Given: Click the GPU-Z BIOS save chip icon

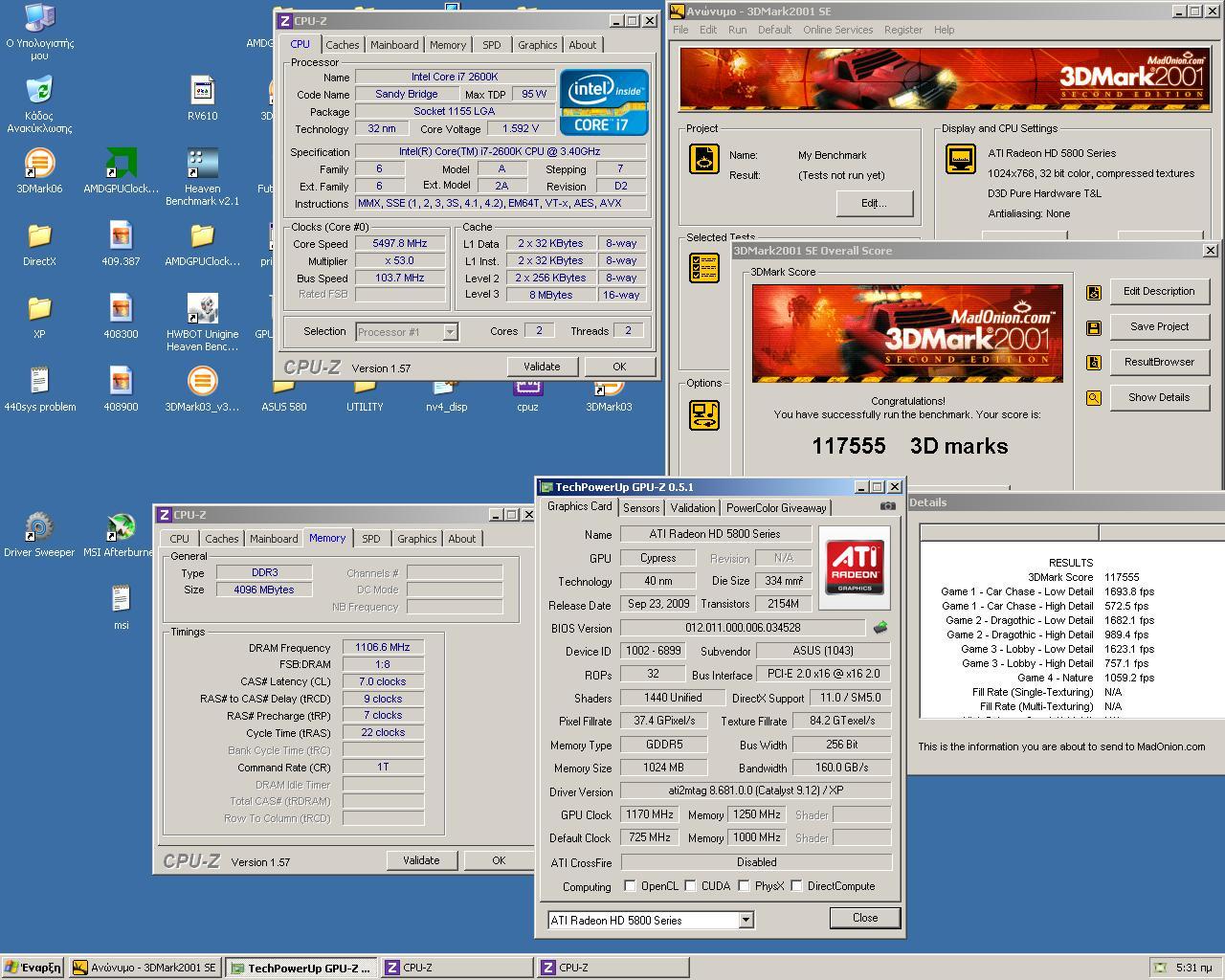Looking at the screenshot, I should click(880, 628).
